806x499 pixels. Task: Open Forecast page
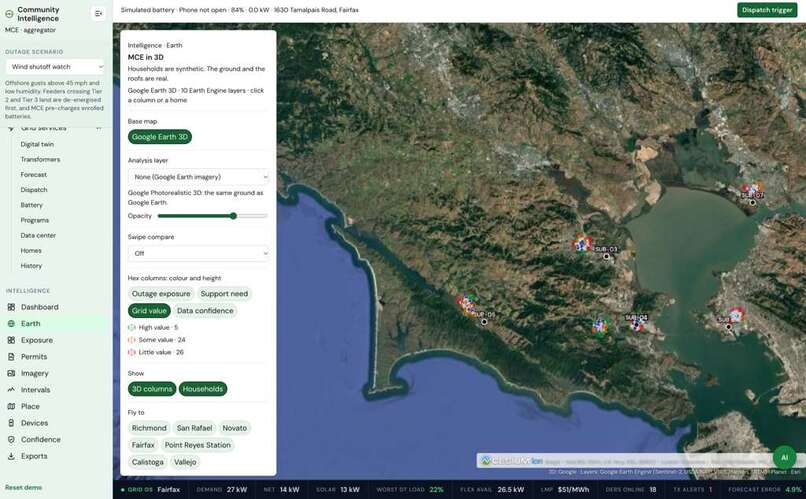pyautogui.click(x=33, y=175)
